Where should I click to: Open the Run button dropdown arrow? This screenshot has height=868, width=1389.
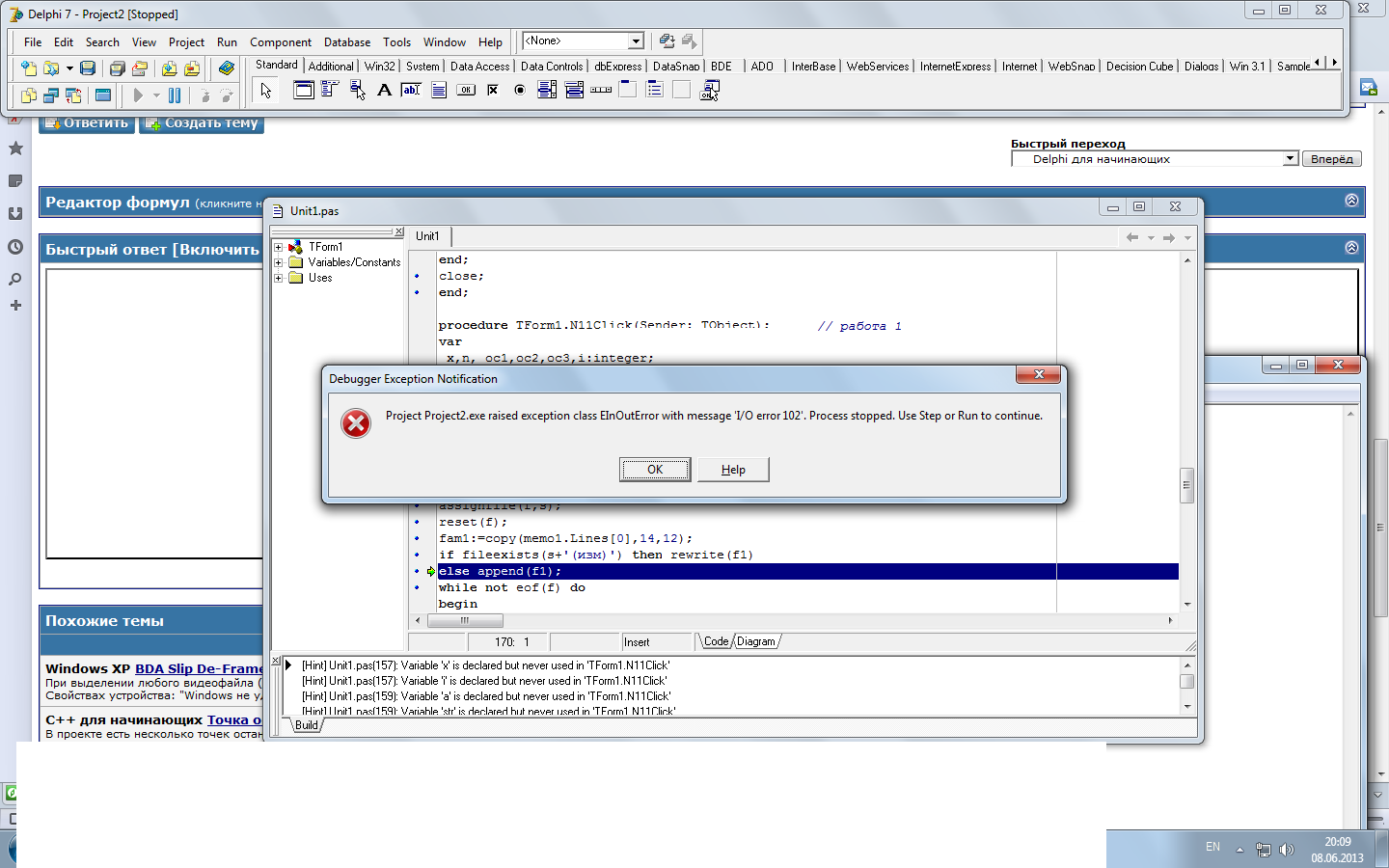tap(156, 95)
